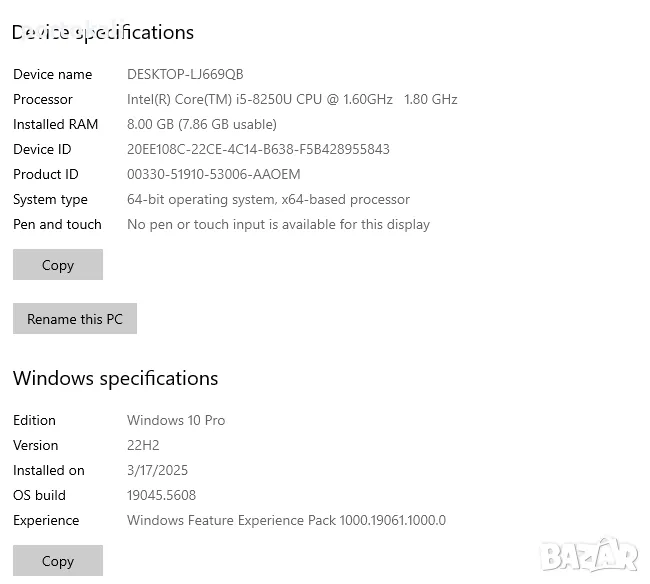Click the Windows Feature Experience Pack value

tap(286, 520)
